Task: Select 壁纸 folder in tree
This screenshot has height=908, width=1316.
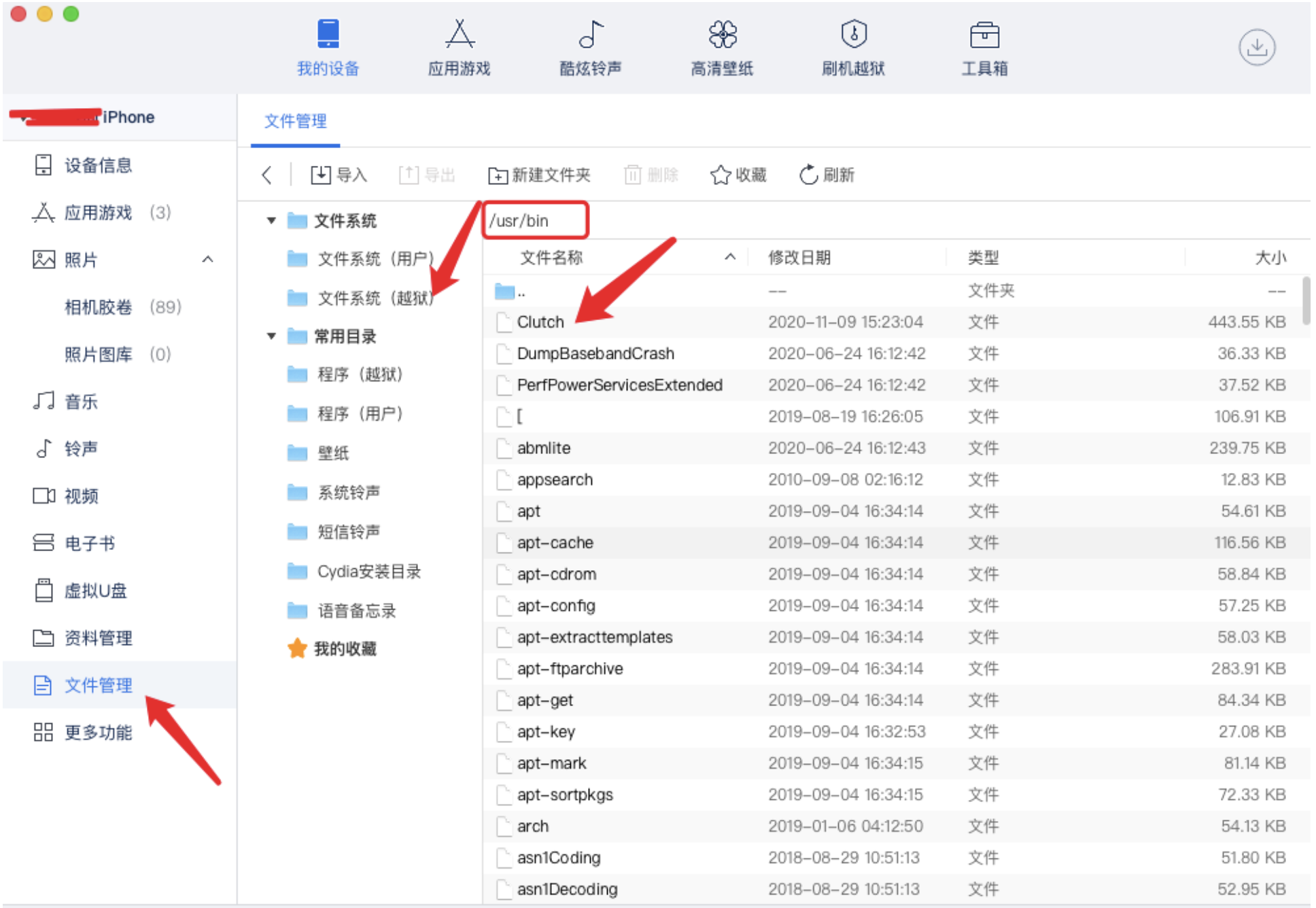Action: coord(318,453)
